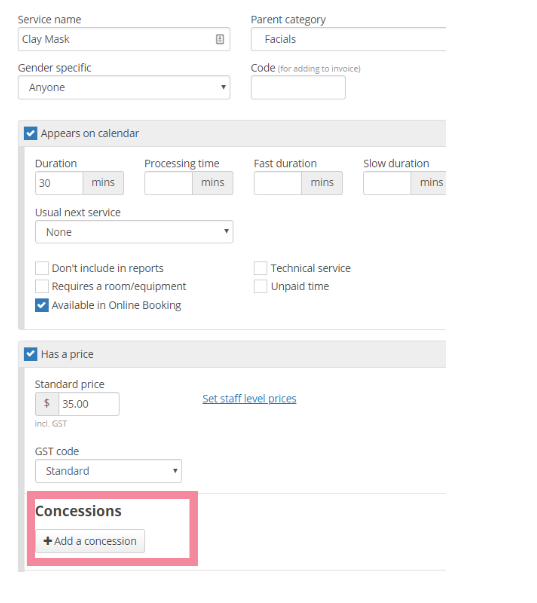Tick the Technical service checkbox

260,268
